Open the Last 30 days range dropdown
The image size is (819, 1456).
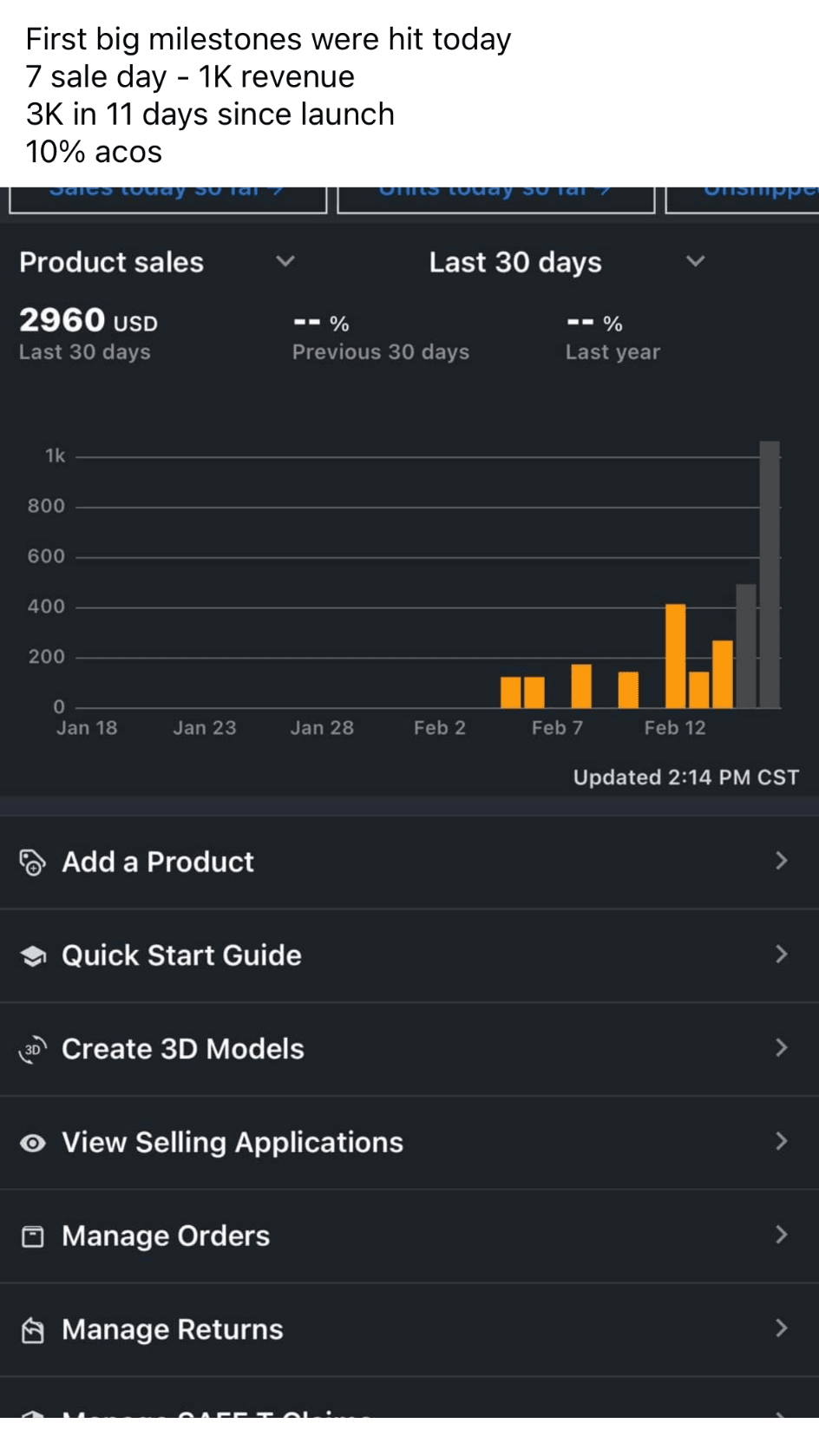pyautogui.click(x=695, y=261)
